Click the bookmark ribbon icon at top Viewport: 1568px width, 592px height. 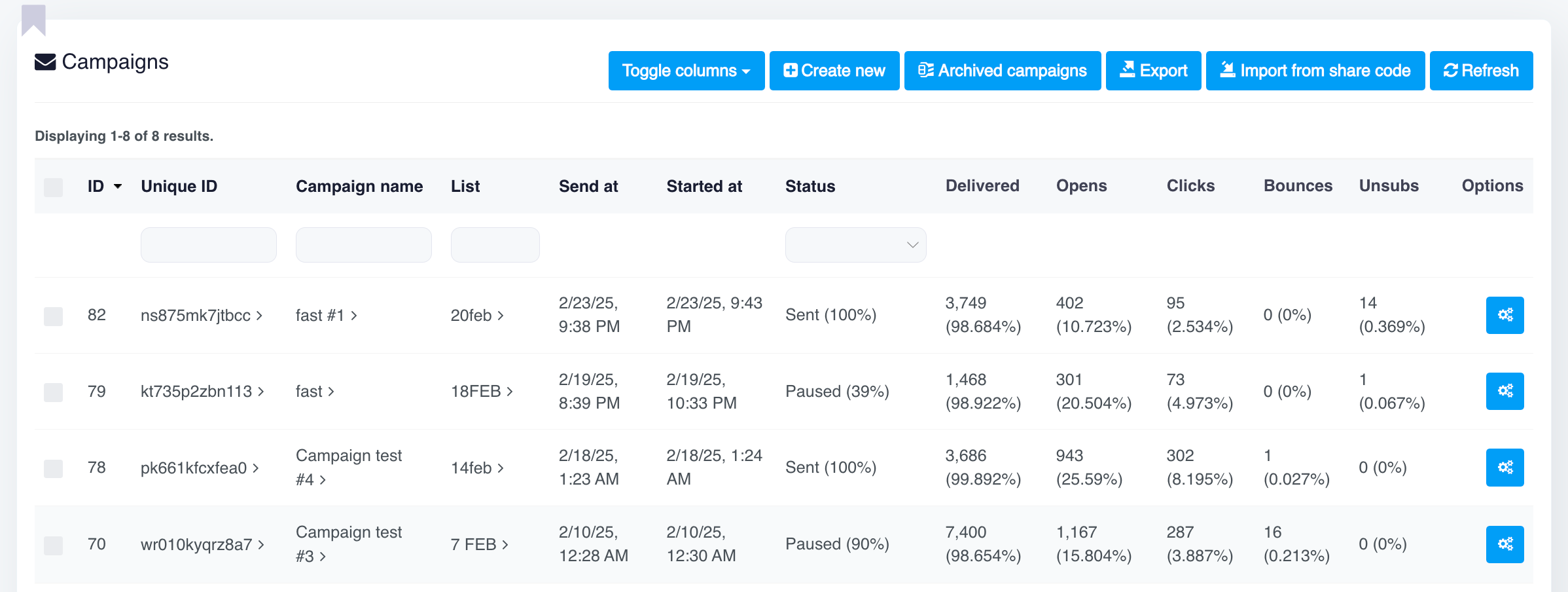(33, 20)
